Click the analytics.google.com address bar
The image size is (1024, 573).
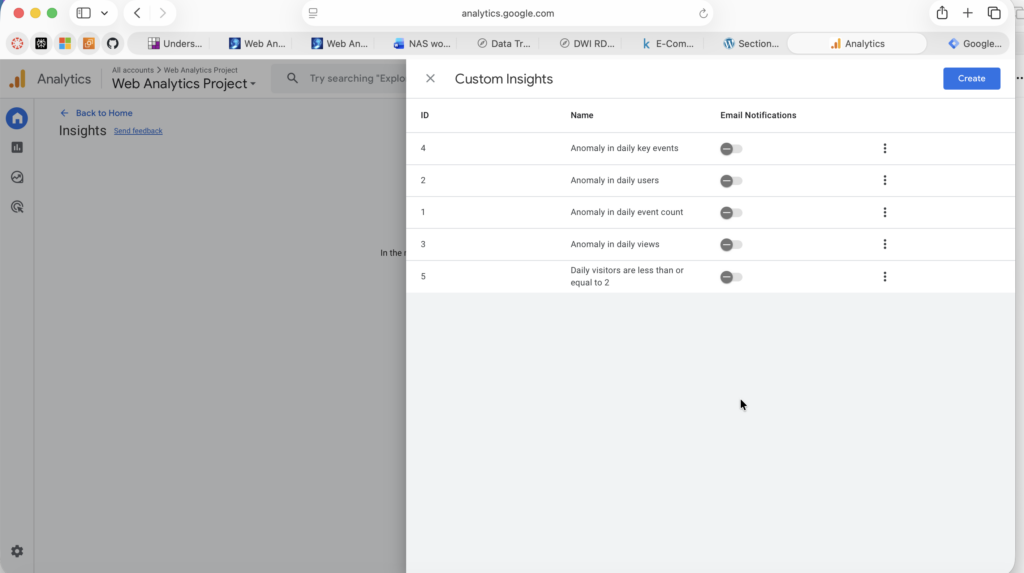point(507,14)
